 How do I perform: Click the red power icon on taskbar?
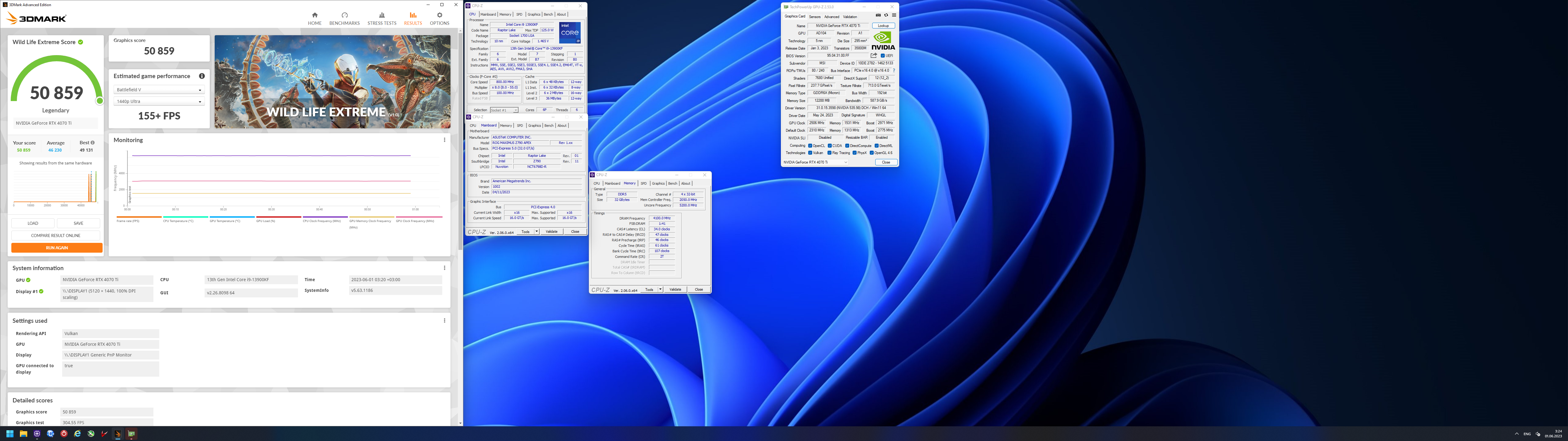tap(64, 434)
